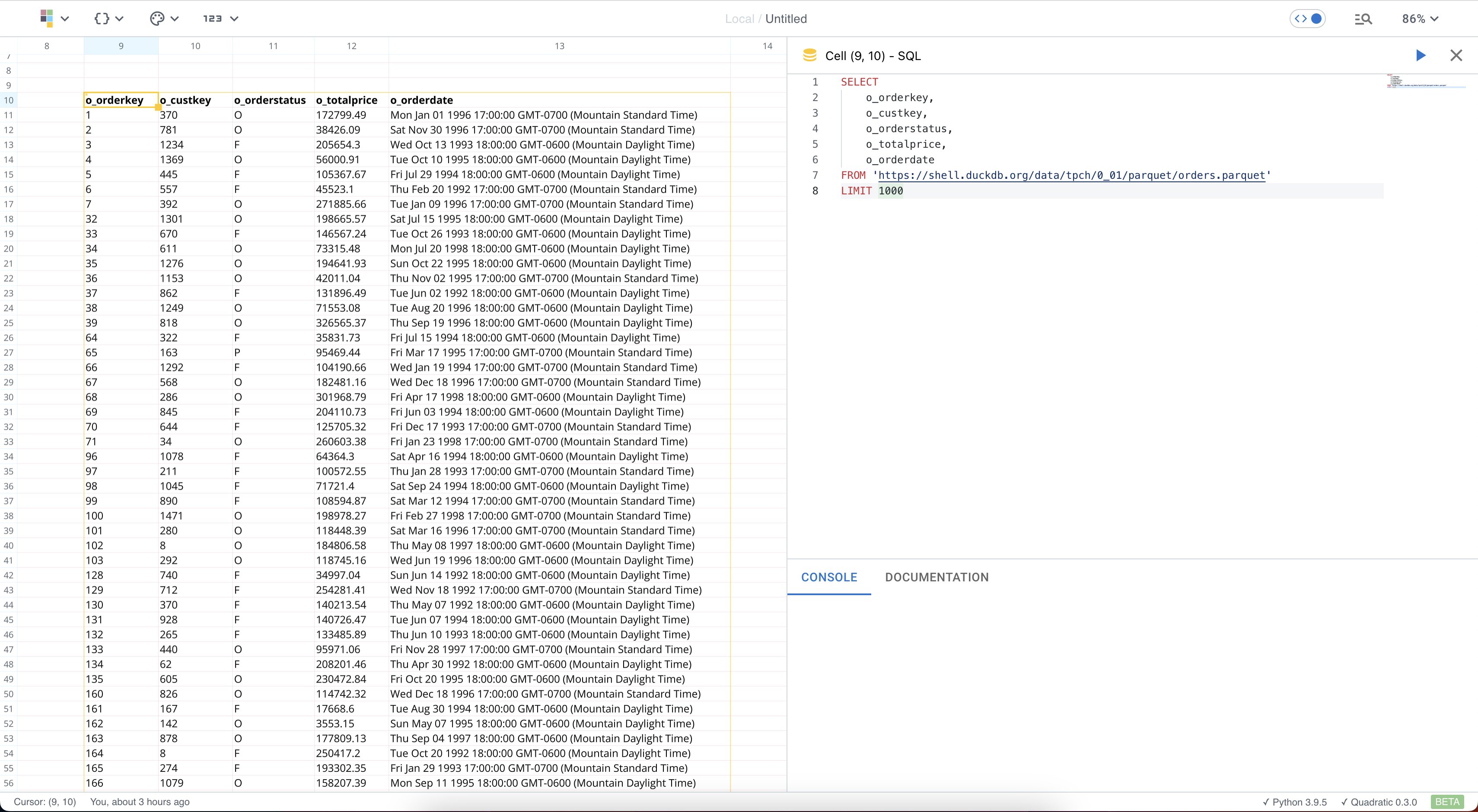The image size is (1478, 812).
Task: Switch to the Documentation tab
Action: (936, 577)
